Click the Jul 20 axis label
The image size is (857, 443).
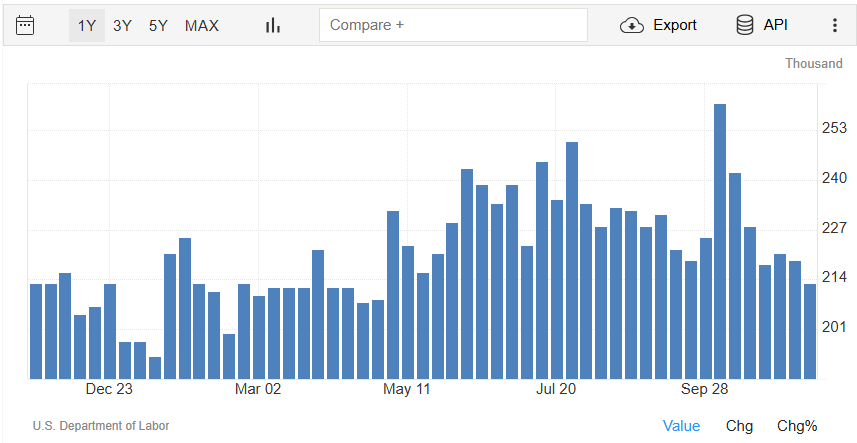coord(556,389)
